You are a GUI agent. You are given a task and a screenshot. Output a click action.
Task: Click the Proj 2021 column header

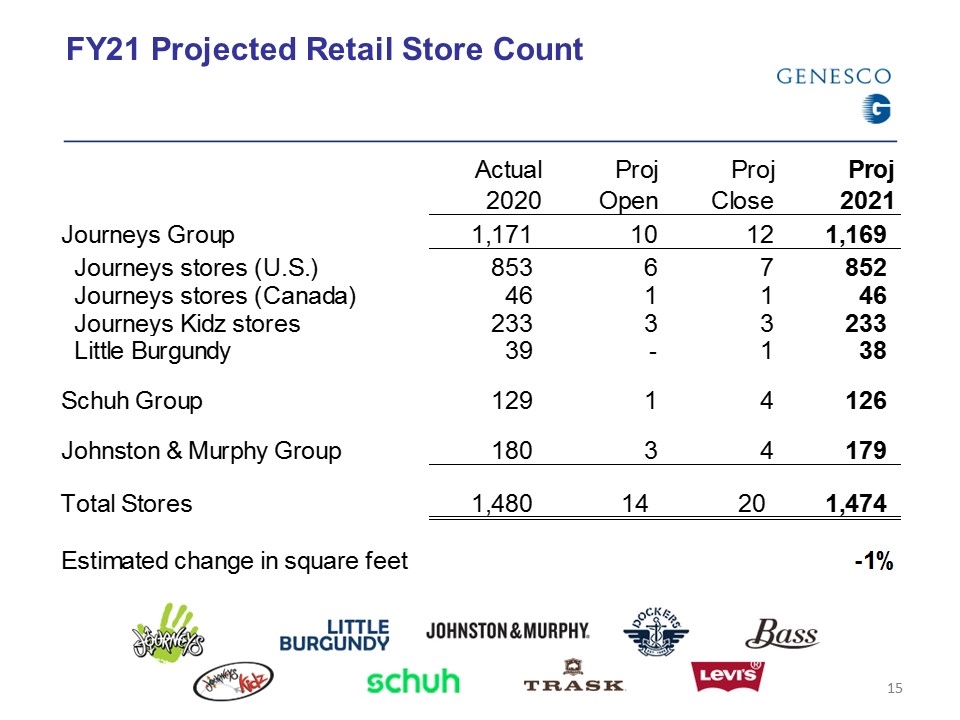[x=868, y=185]
